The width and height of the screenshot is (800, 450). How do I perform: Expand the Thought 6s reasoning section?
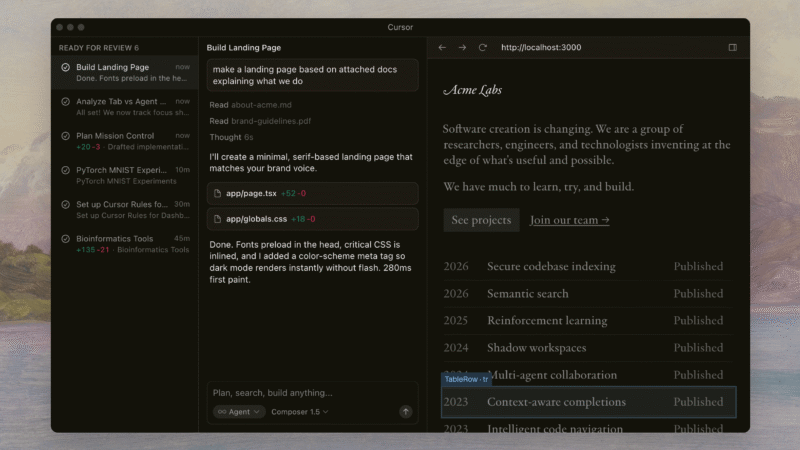pos(231,137)
